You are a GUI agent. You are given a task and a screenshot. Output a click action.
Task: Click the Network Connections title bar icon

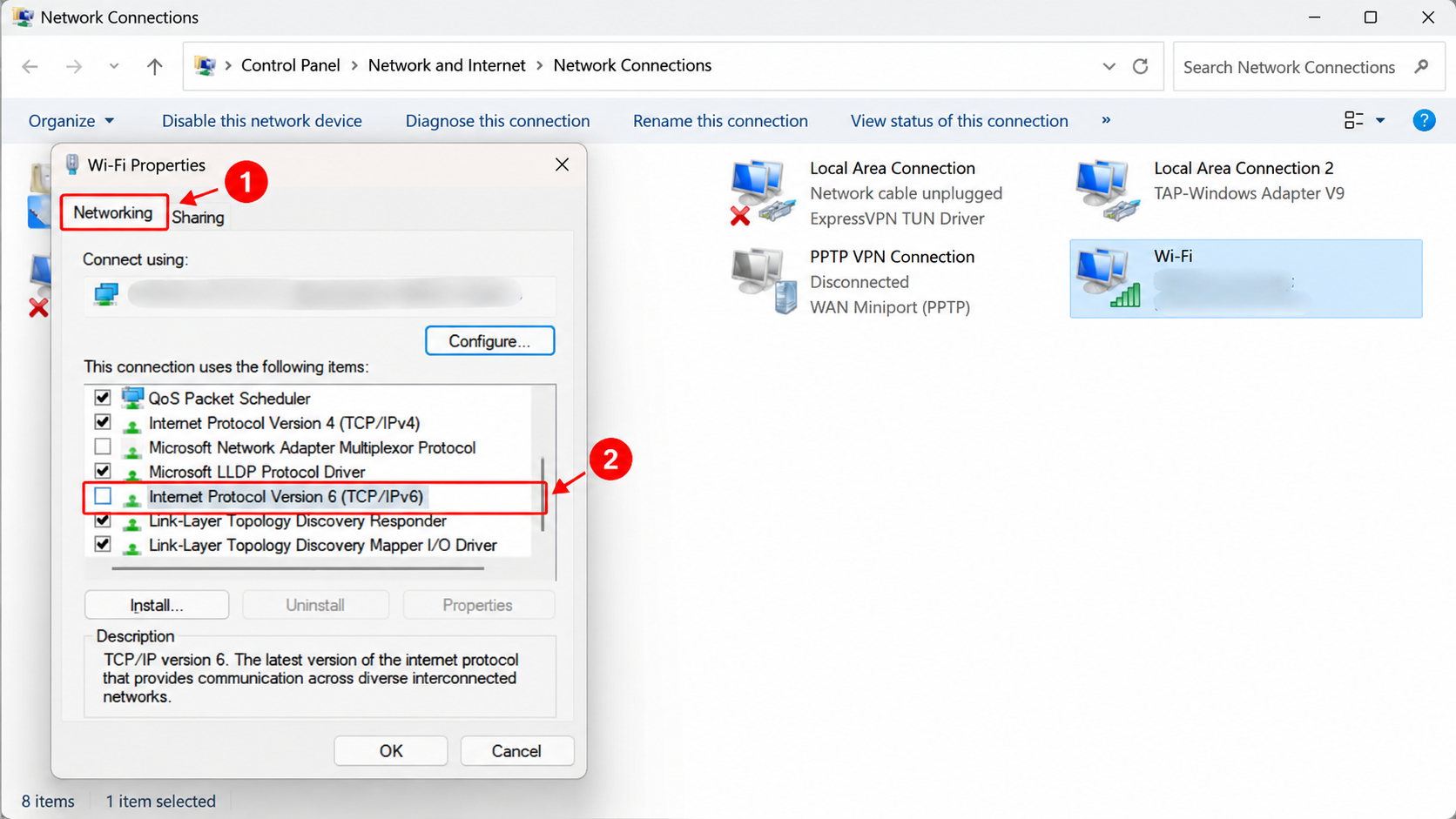23,17
